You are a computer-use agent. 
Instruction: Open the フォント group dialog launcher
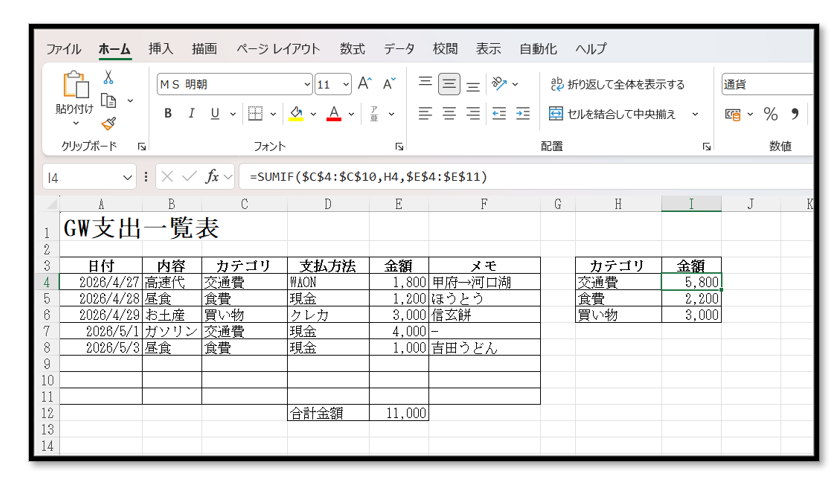[399, 146]
